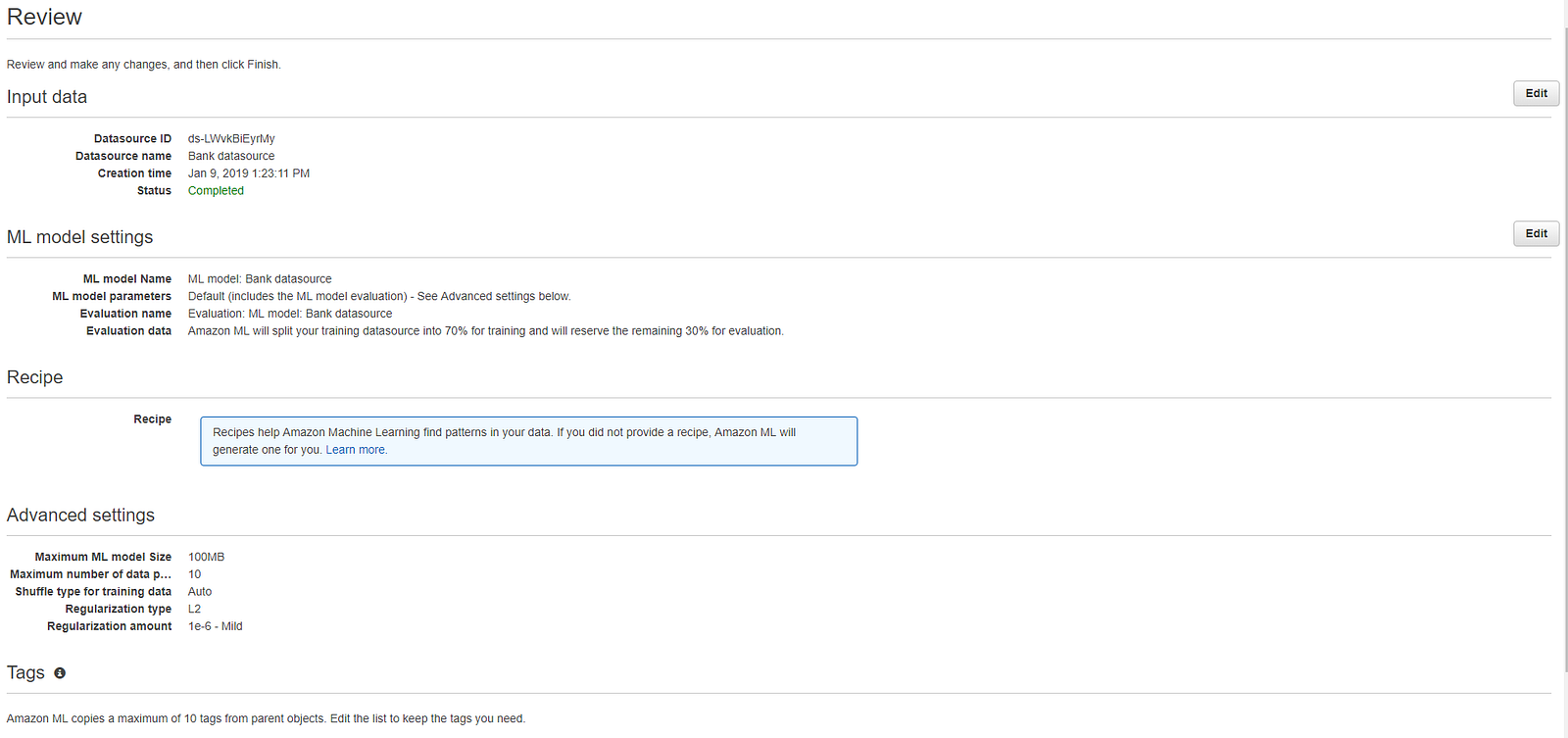Click the truncated Maximum number of data p… label
The width and height of the screenshot is (1568, 738).
click(90, 574)
